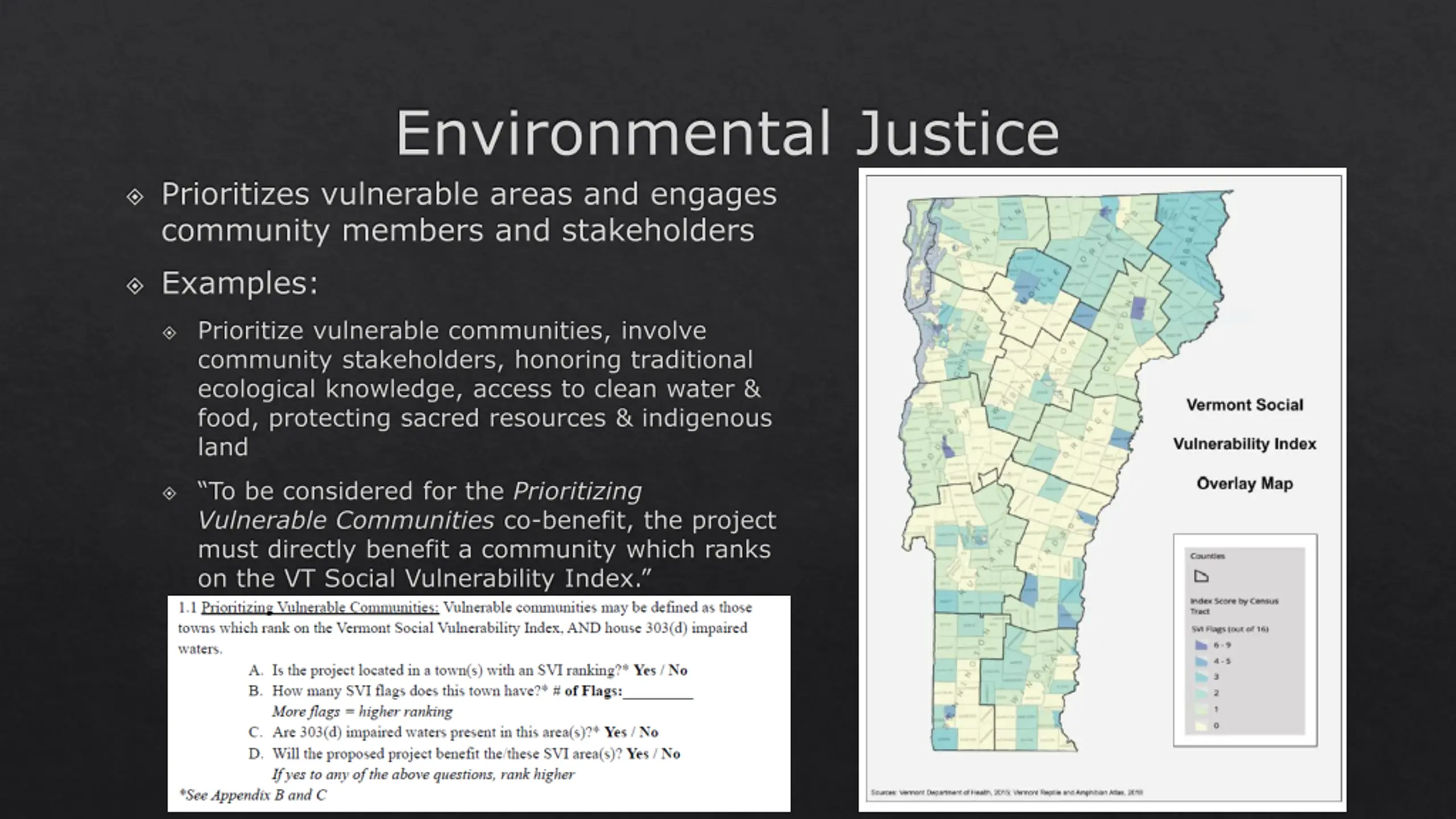The height and width of the screenshot is (819, 1456).
Task: Click question D about proposed project benefit
Action: coord(464,754)
